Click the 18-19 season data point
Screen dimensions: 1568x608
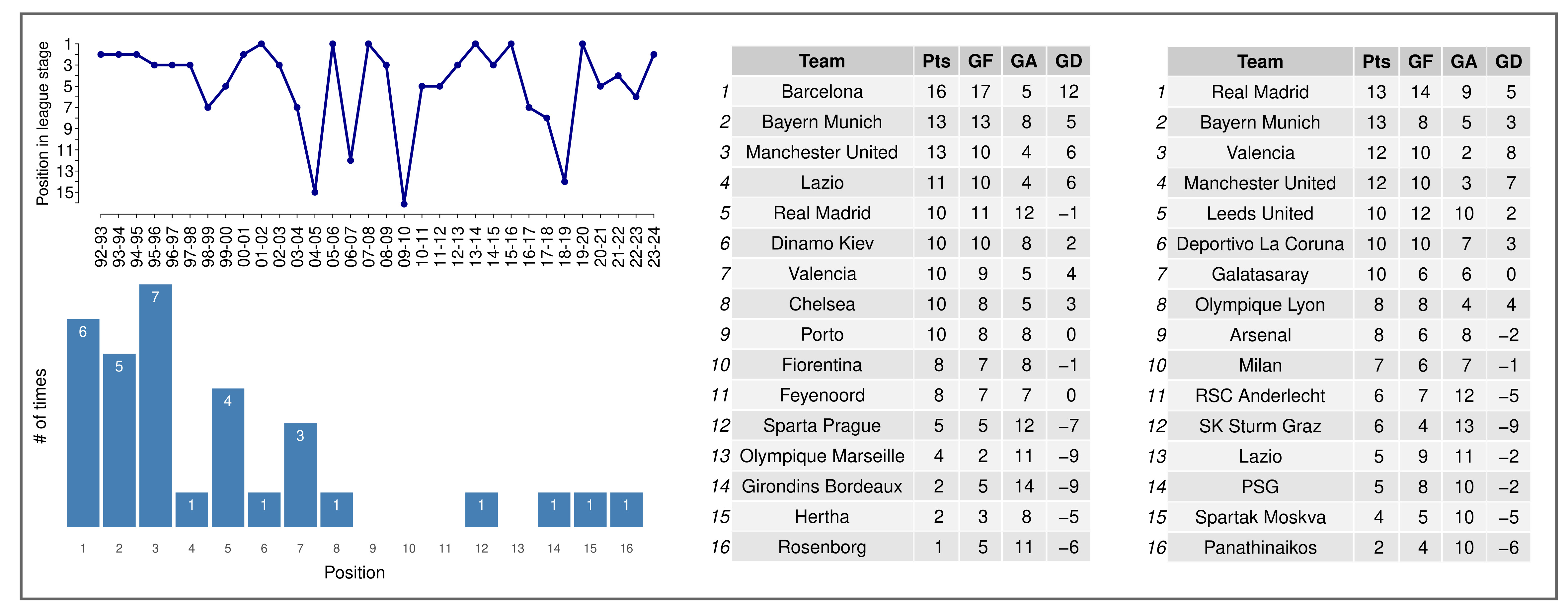coord(564,182)
